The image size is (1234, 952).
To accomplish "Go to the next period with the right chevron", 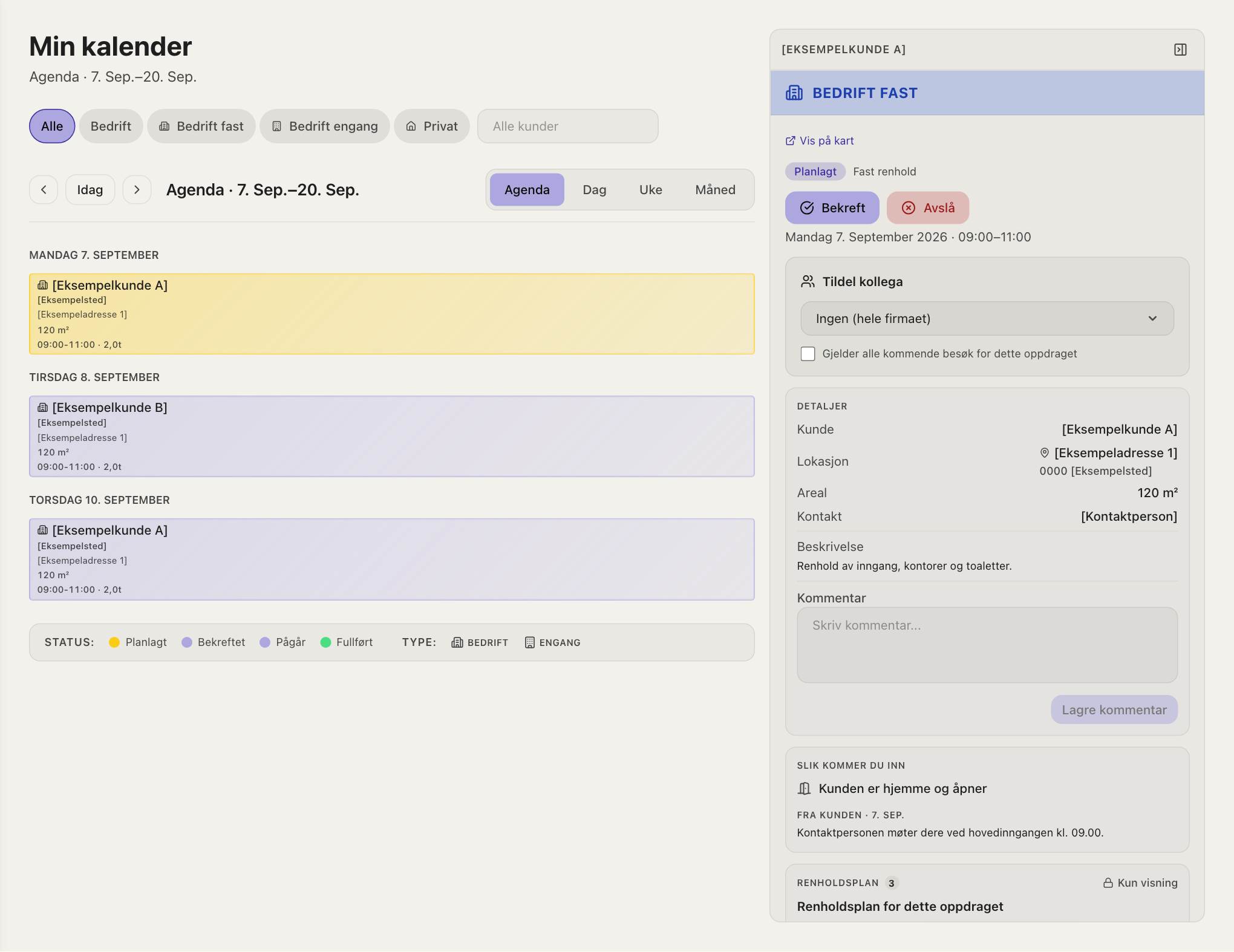I will pos(137,190).
